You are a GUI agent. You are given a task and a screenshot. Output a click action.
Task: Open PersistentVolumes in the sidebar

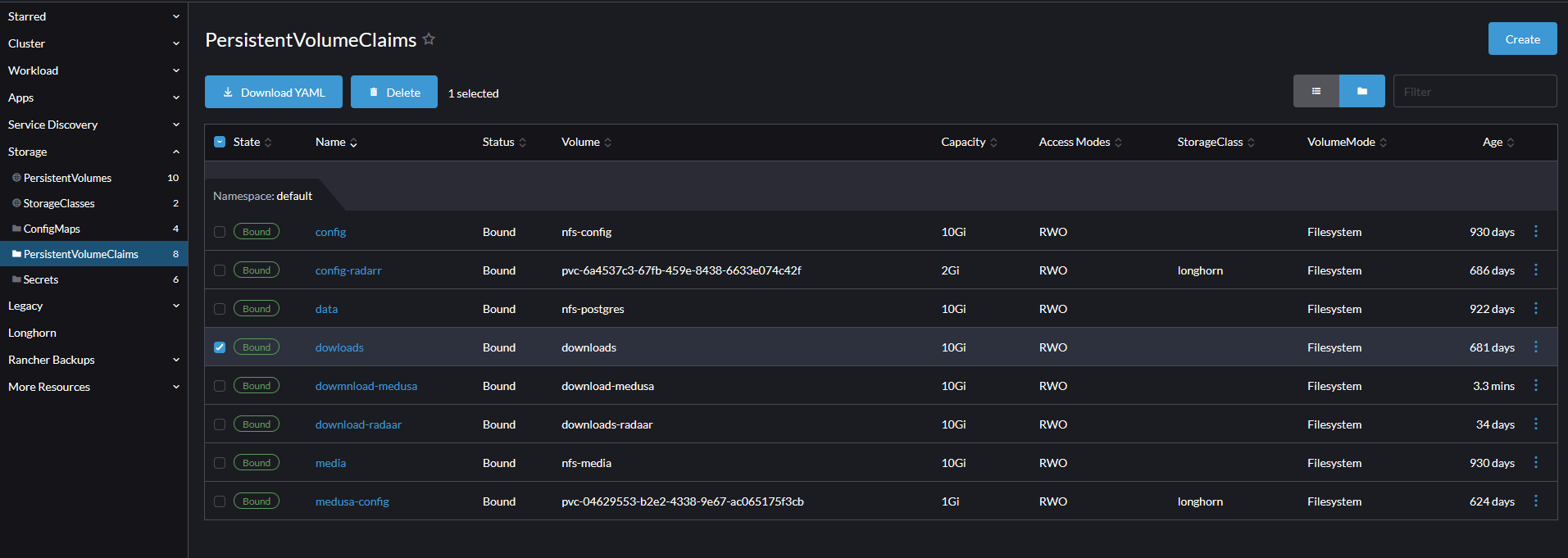(67, 178)
